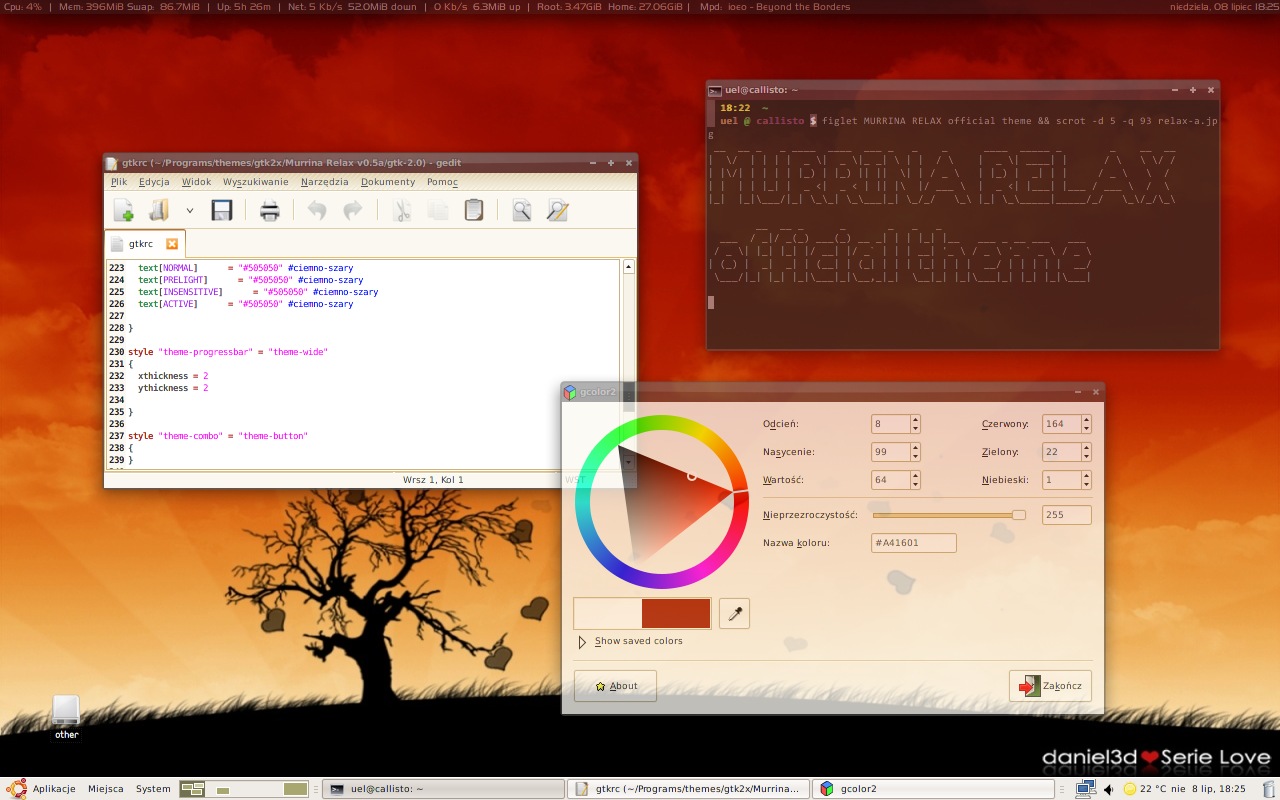
Task: Open Find and Replace icon in gedit
Action: 558,210
